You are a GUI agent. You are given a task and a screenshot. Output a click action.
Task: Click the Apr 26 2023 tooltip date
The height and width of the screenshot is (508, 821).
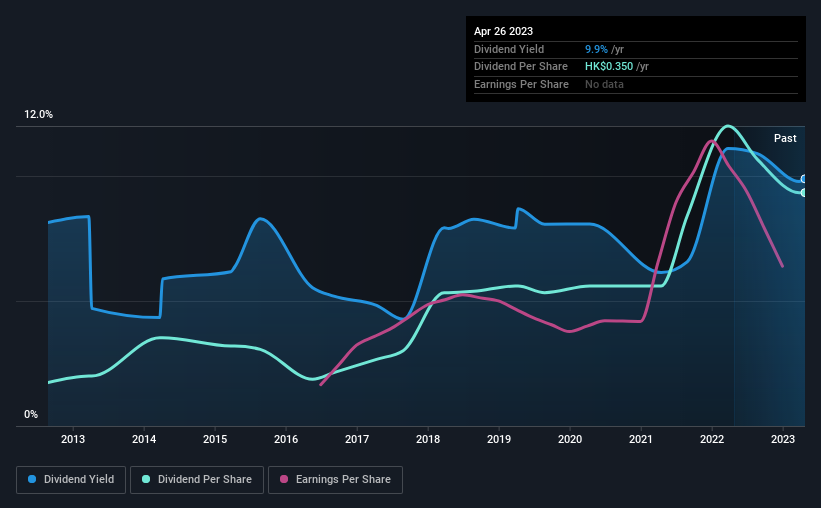503,31
